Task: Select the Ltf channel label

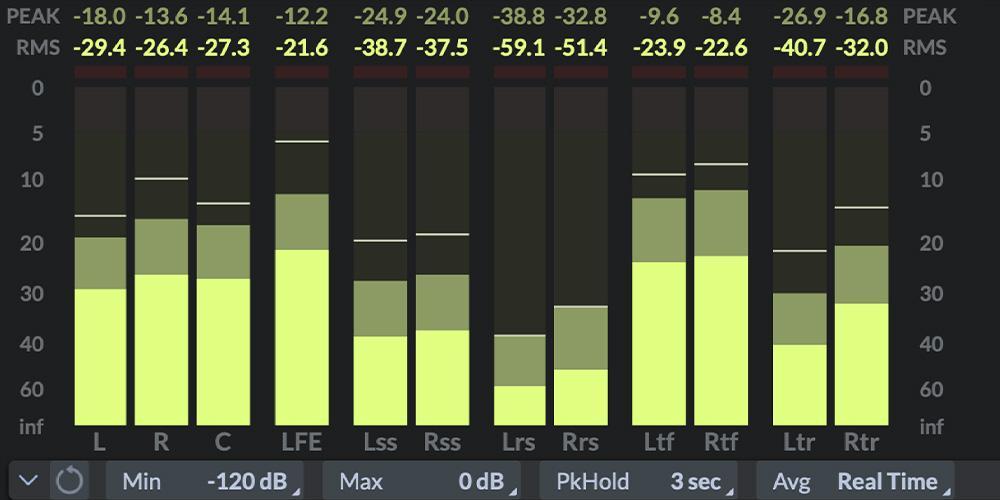Action: coord(658,442)
